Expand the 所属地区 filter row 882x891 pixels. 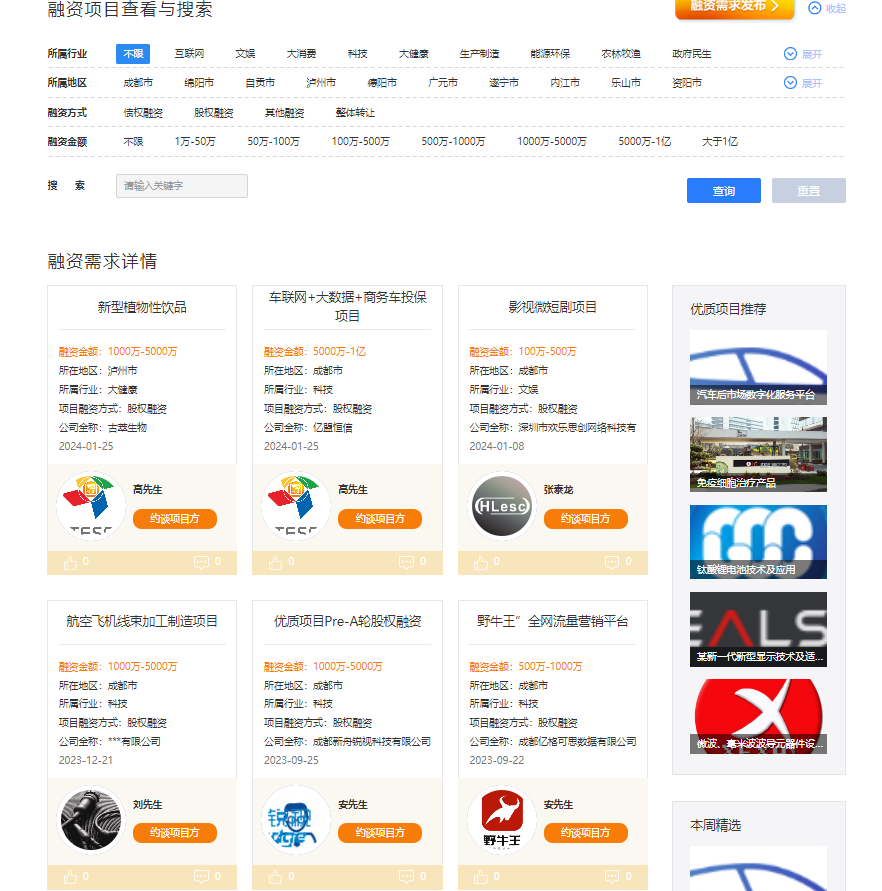point(803,83)
